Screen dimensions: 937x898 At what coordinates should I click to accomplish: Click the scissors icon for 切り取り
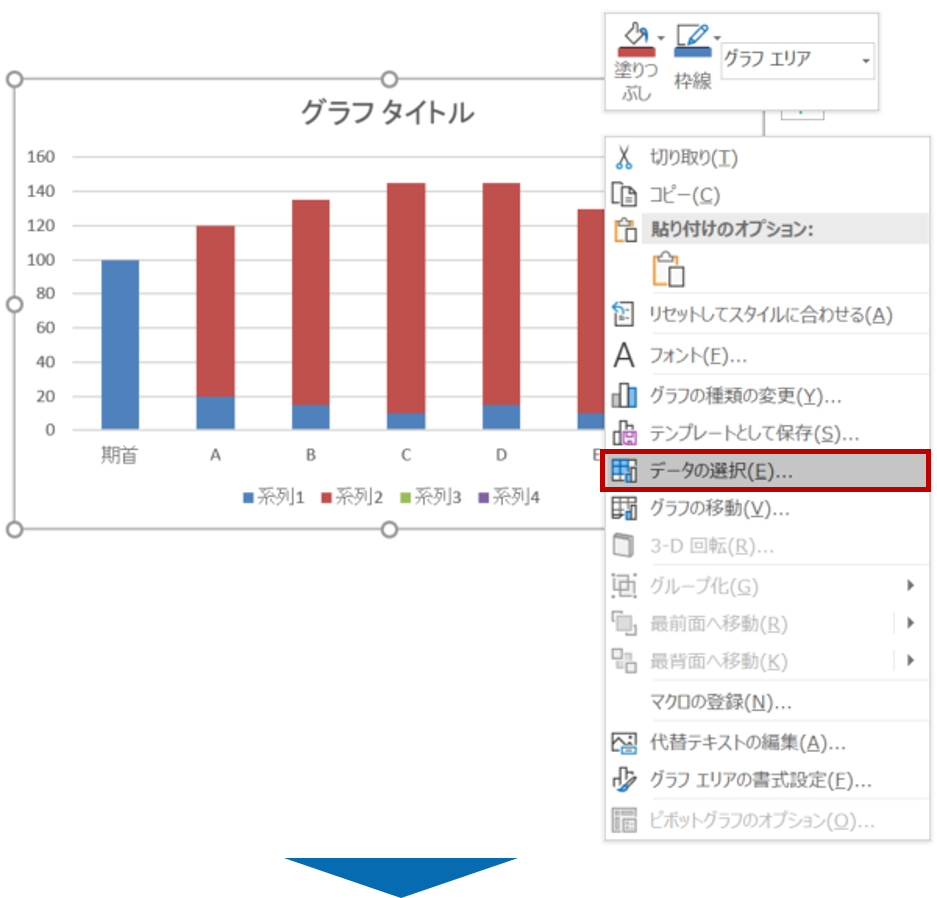[624, 158]
